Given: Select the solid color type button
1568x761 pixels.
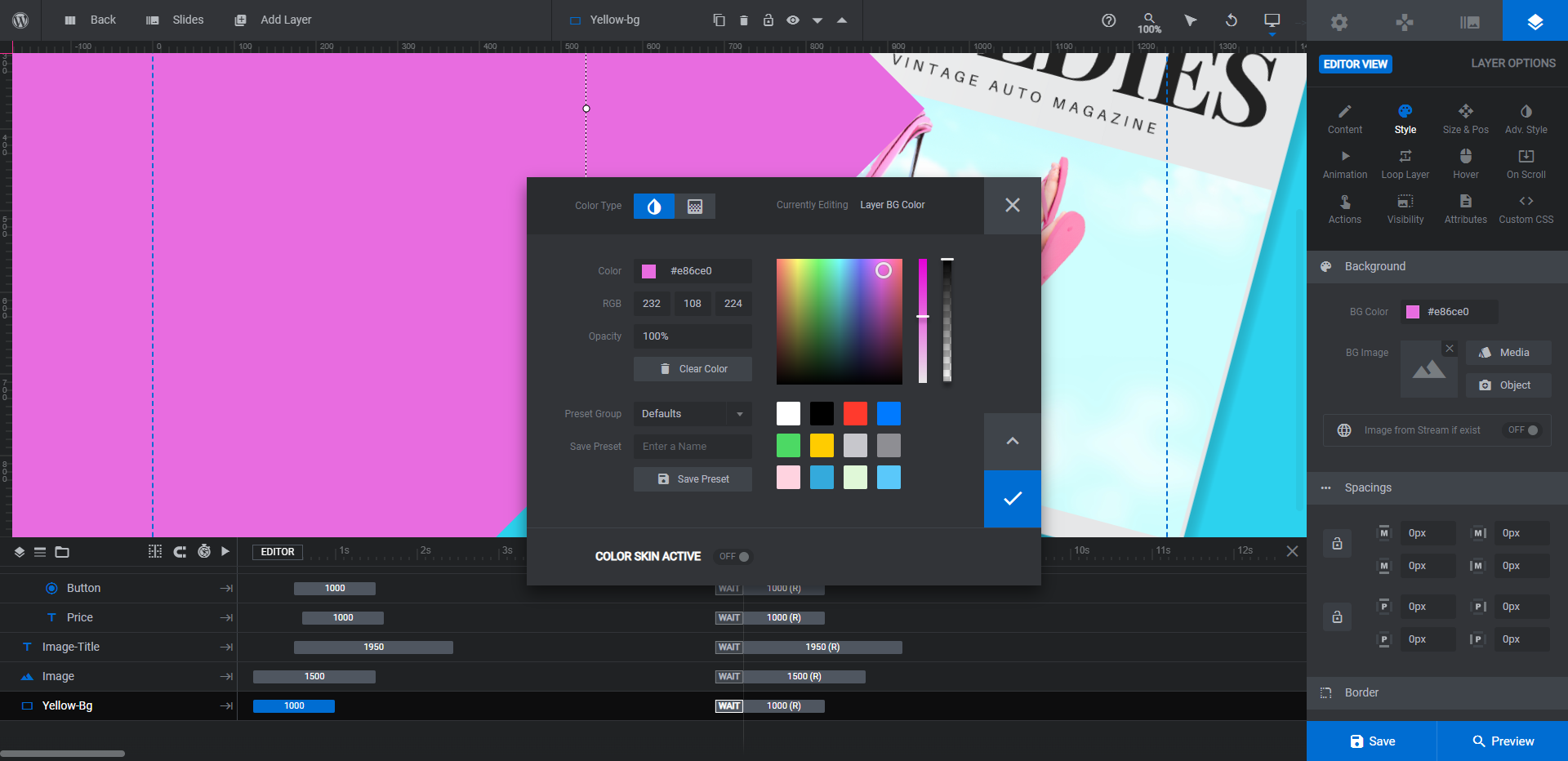Looking at the screenshot, I should (654, 207).
